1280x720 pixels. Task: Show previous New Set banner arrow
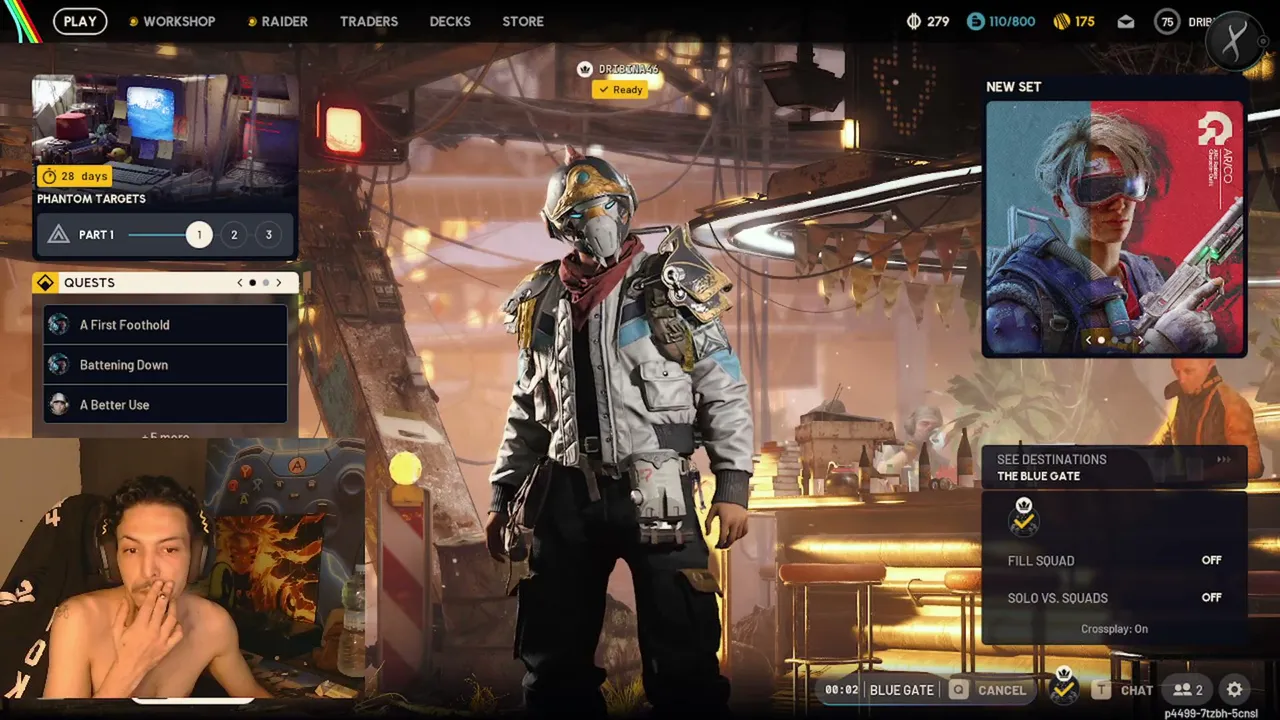coord(1089,341)
